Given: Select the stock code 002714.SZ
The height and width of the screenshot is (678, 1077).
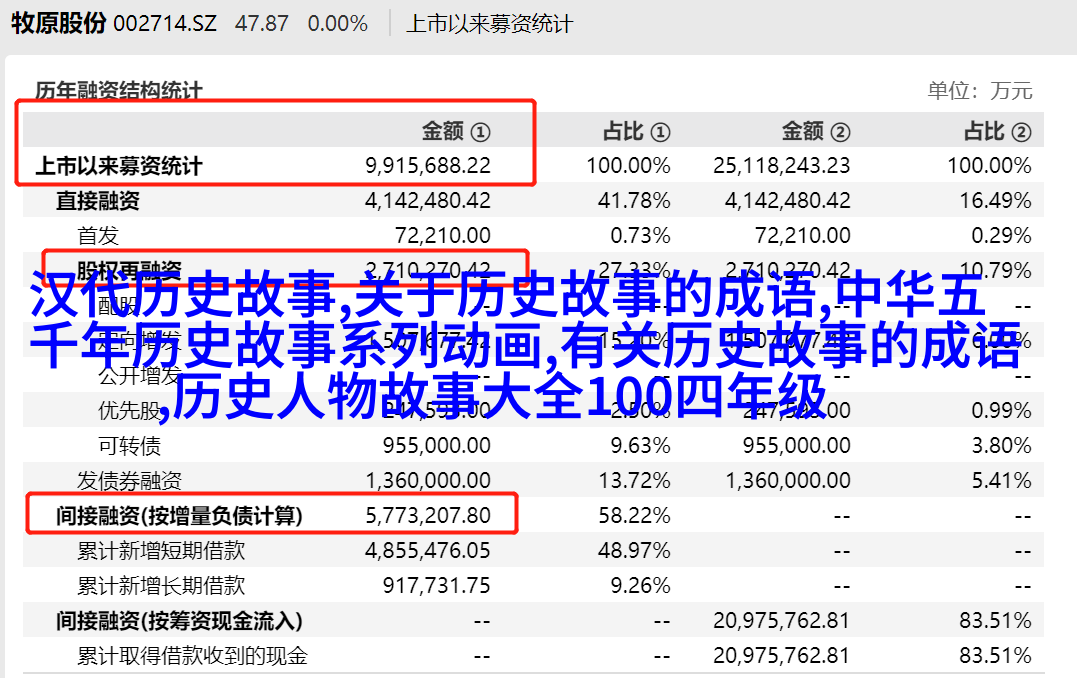Looking at the screenshot, I should point(165,24).
